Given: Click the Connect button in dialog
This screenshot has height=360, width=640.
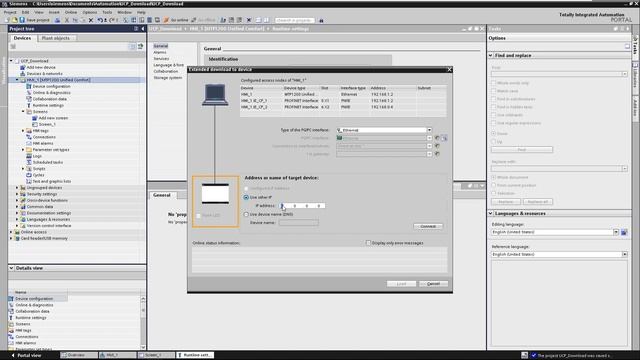Looking at the screenshot, I should 428,226.
